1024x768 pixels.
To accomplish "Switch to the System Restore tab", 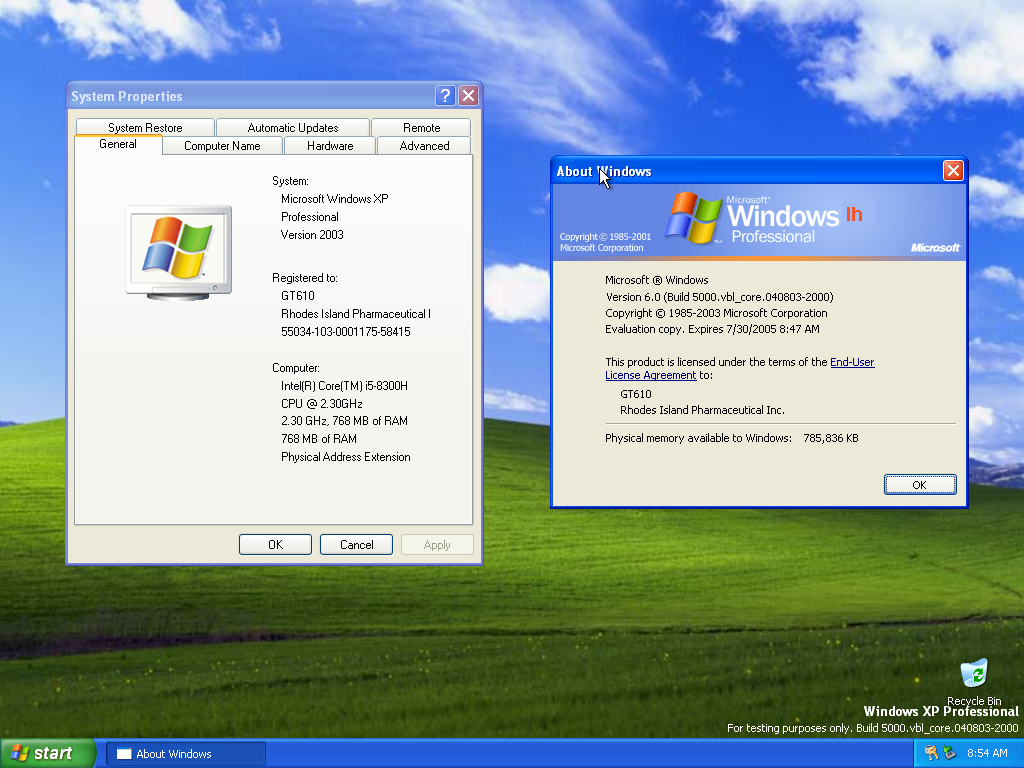I will [x=145, y=128].
